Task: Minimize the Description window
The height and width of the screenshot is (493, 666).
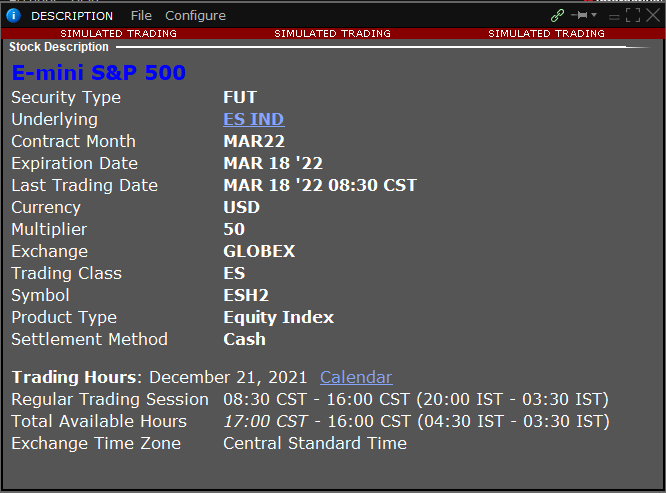Action: pos(614,17)
